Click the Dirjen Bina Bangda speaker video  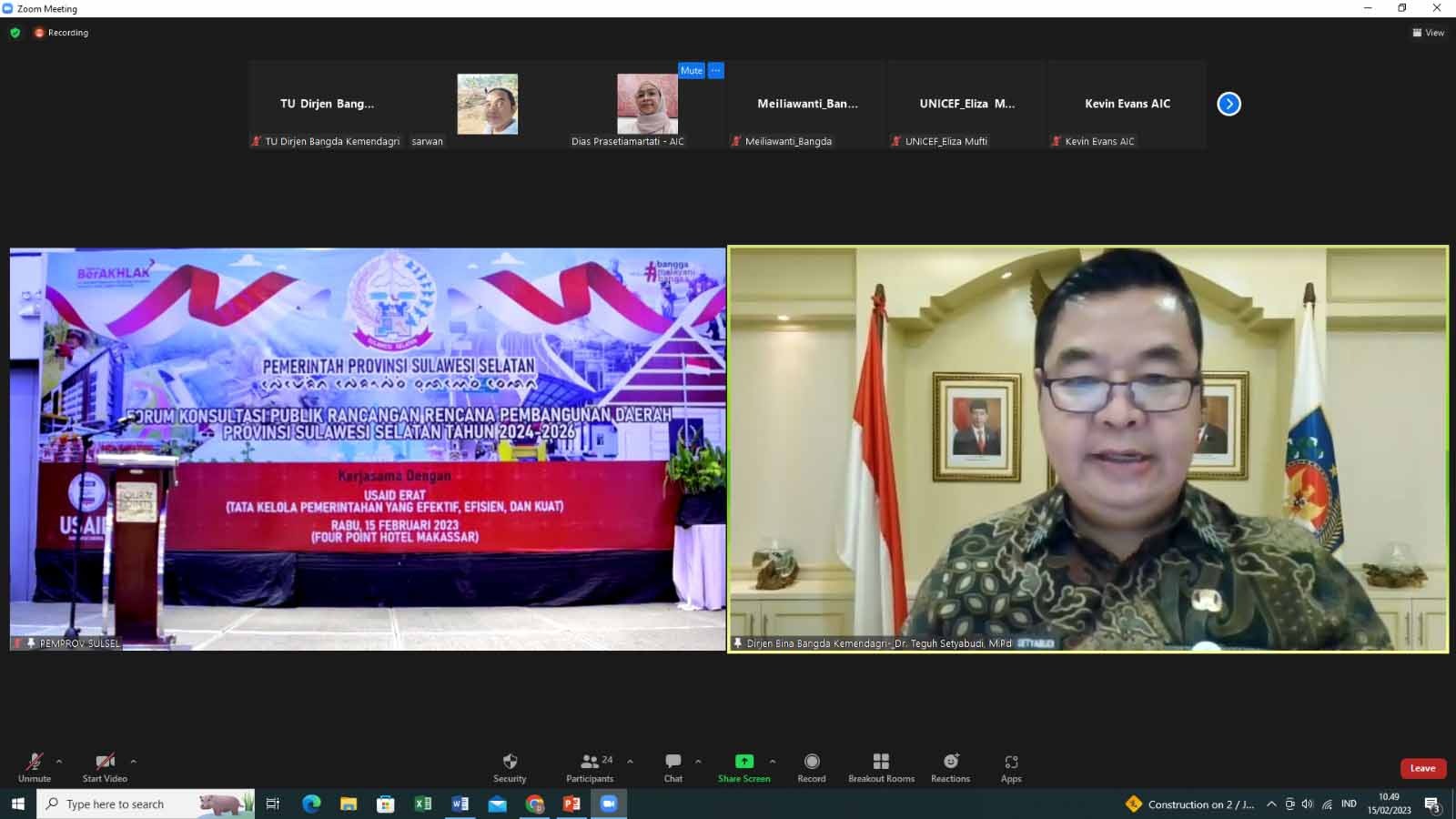point(1088,450)
